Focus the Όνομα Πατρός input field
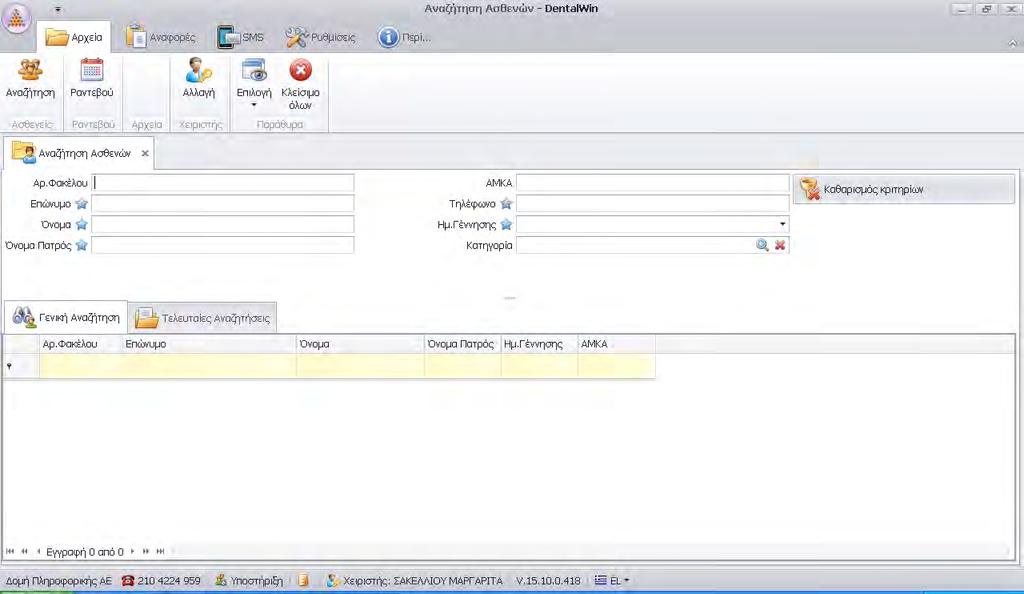This screenshot has height=594, width=1024. (x=223, y=245)
